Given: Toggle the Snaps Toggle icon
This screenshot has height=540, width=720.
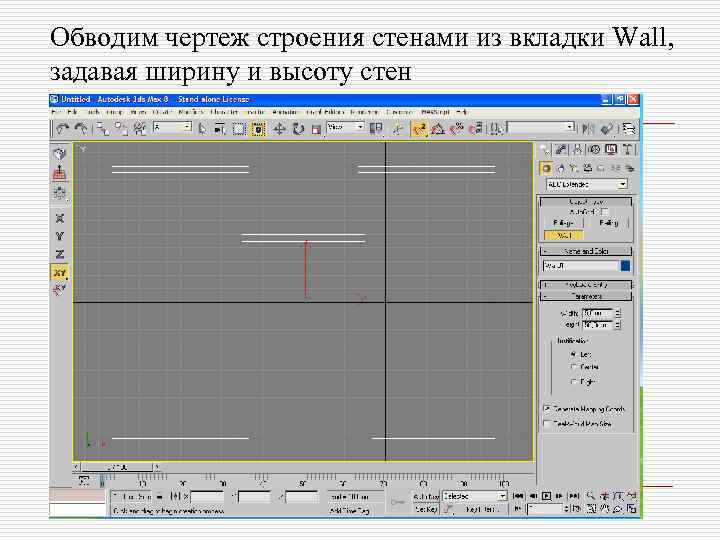Looking at the screenshot, I should (419, 129).
